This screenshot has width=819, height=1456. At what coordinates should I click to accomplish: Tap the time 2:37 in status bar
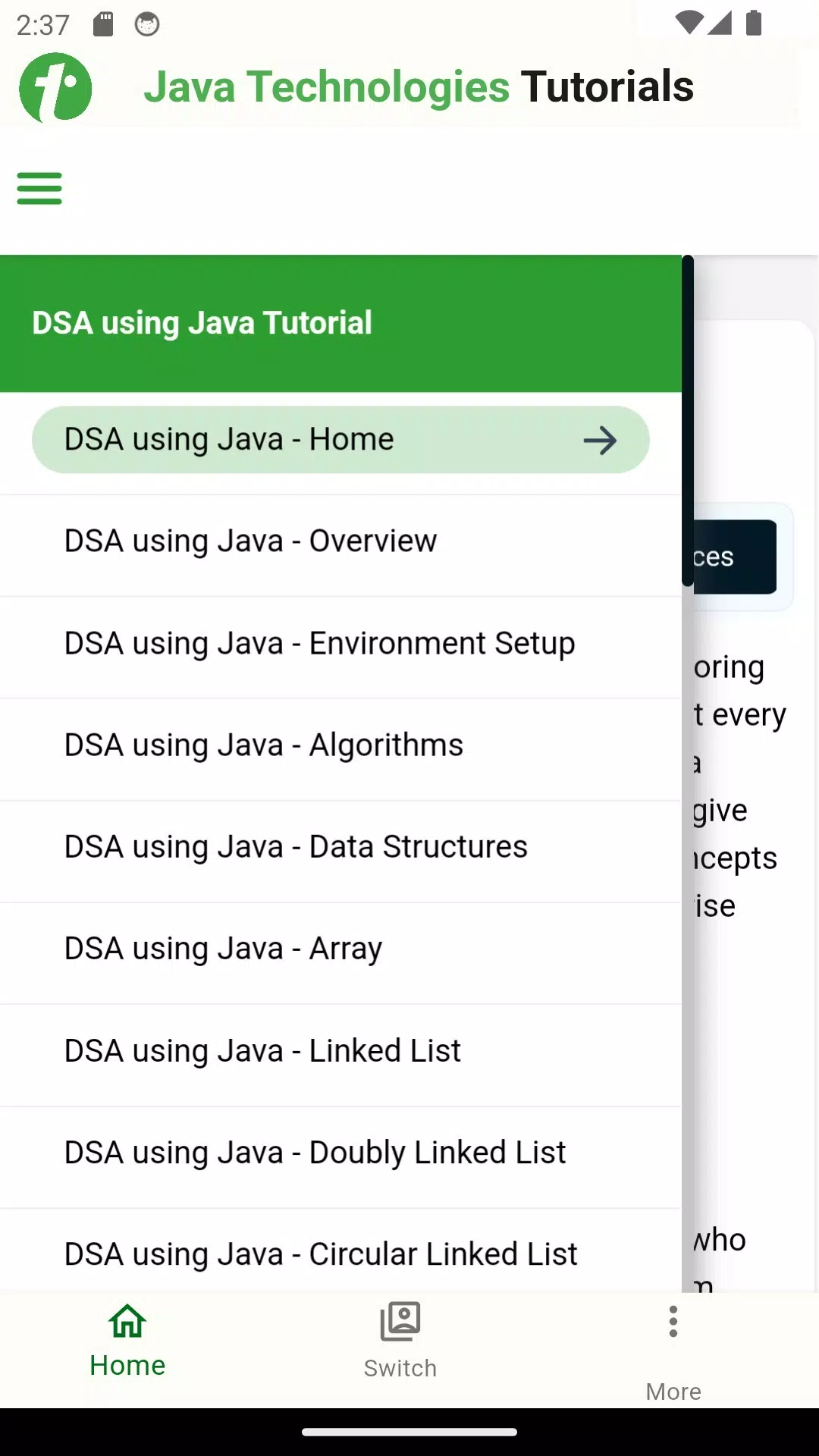(x=43, y=25)
